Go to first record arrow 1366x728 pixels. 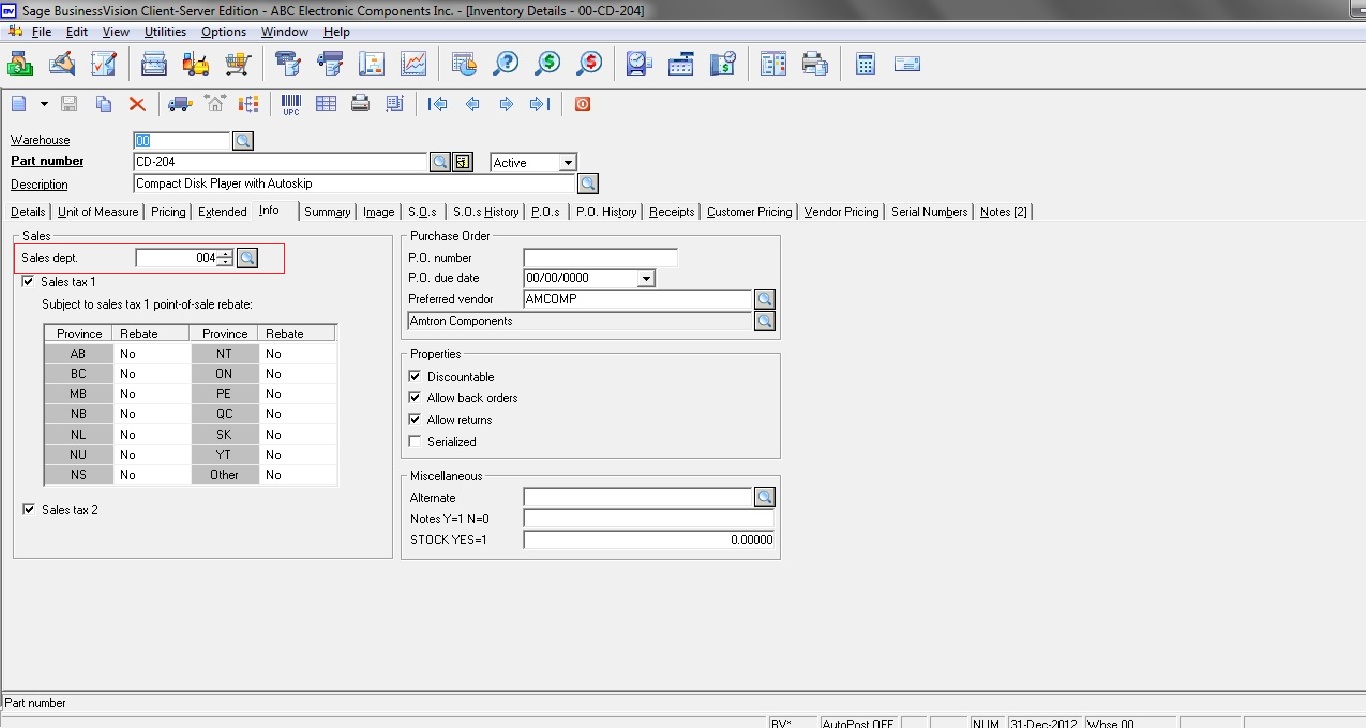tap(437, 104)
